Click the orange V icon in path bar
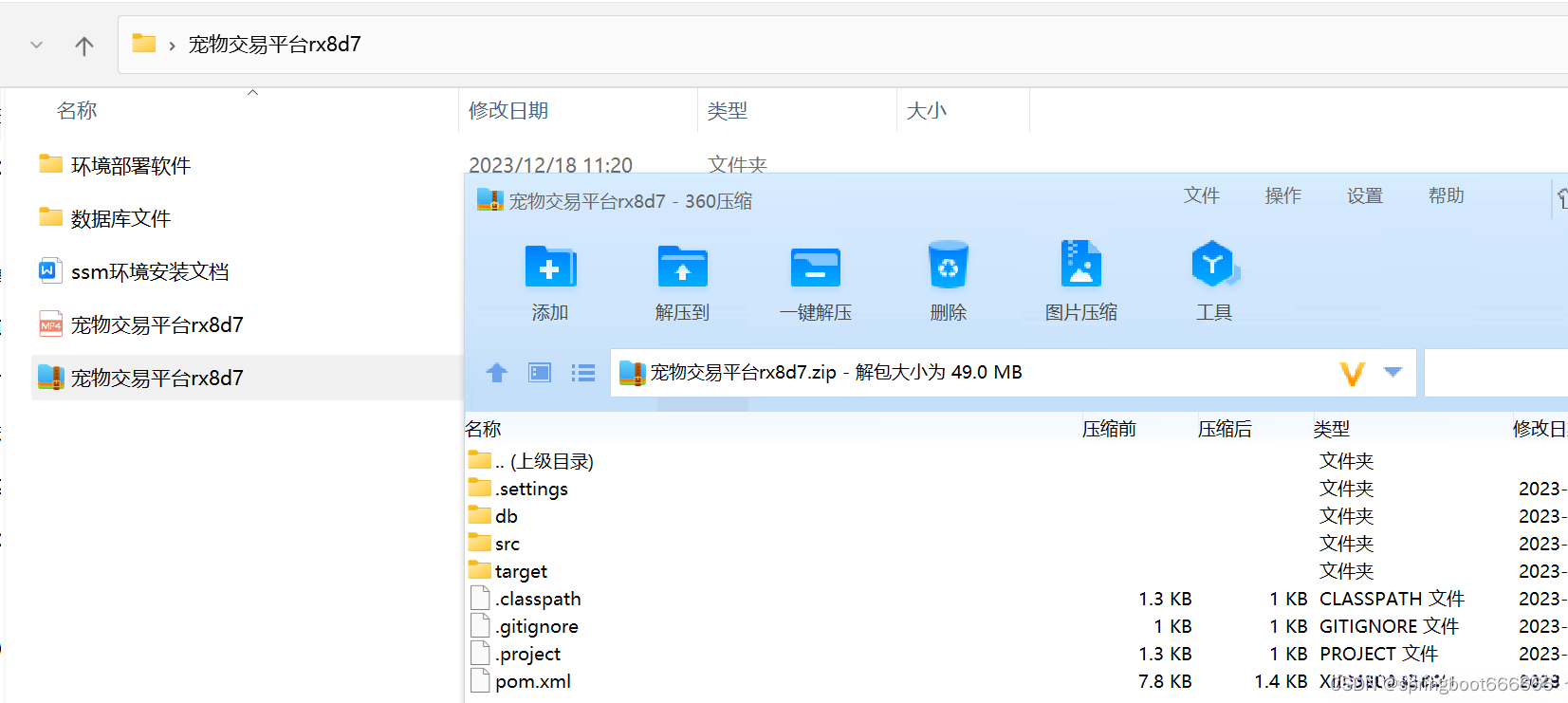 1353,374
